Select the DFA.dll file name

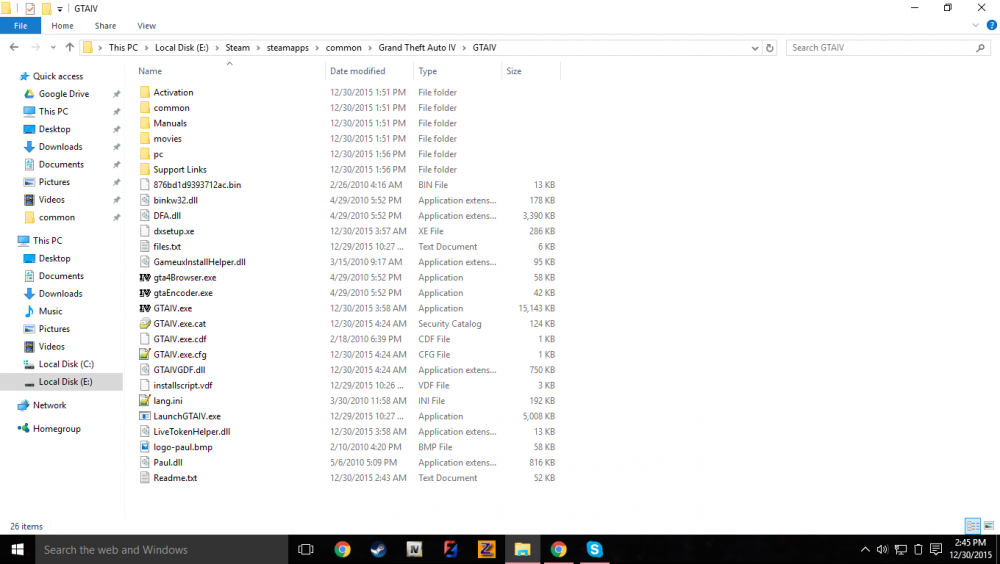click(x=167, y=216)
